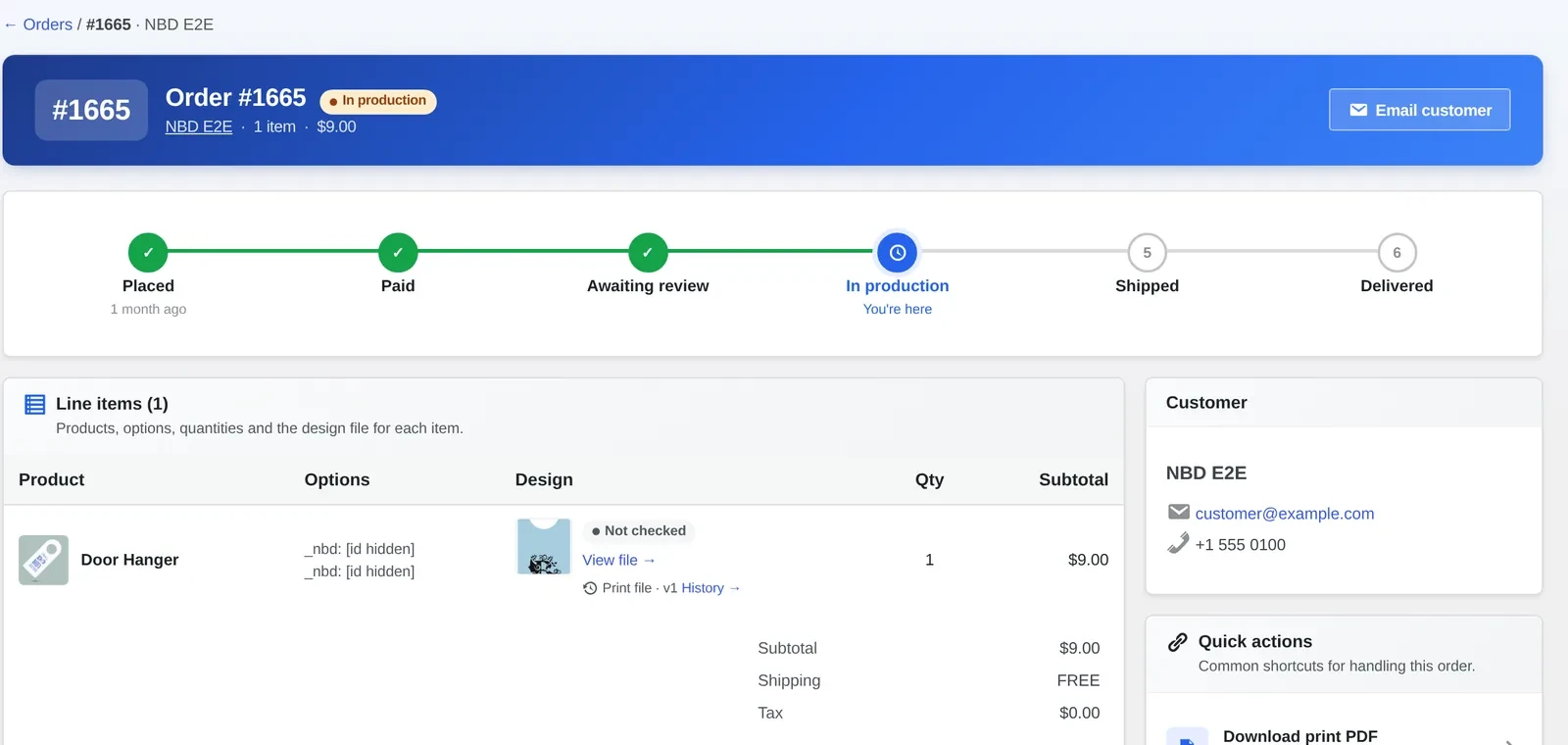
Task: Click the "1 month ago" placed timestamp
Action: (x=148, y=309)
